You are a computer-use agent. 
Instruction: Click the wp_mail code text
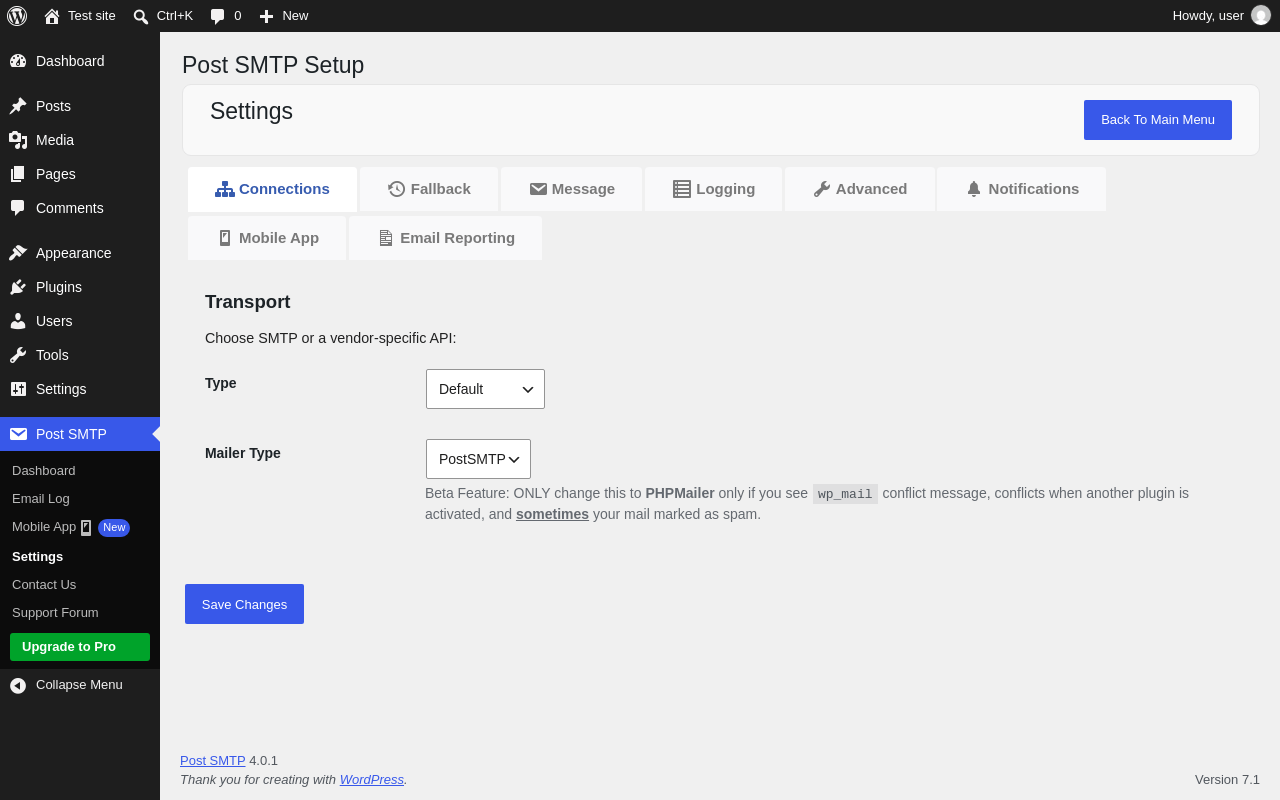pyautogui.click(x=845, y=494)
